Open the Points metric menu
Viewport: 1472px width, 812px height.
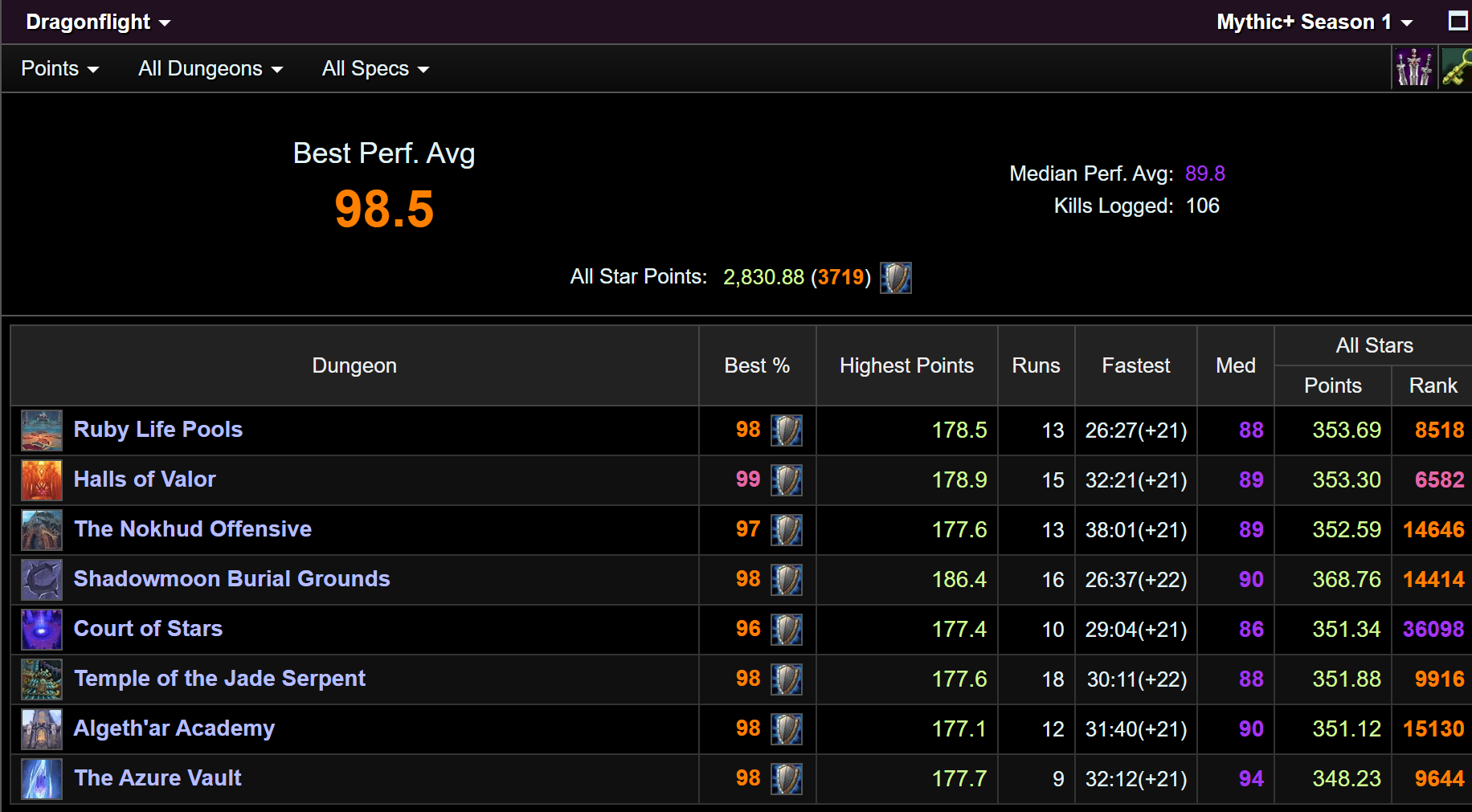[x=59, y=69]
